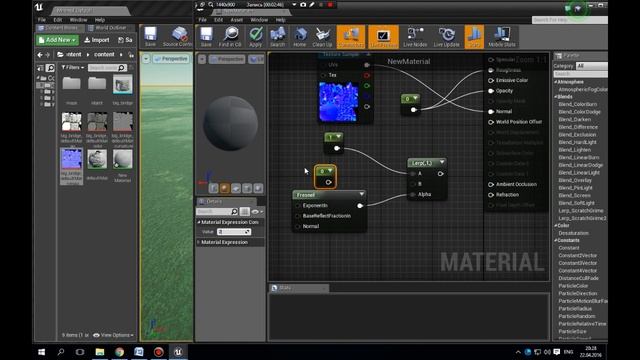The image size is (640, 360).
Task: Toggle the Connectors toolbar button
Action: tap(351, 37)
